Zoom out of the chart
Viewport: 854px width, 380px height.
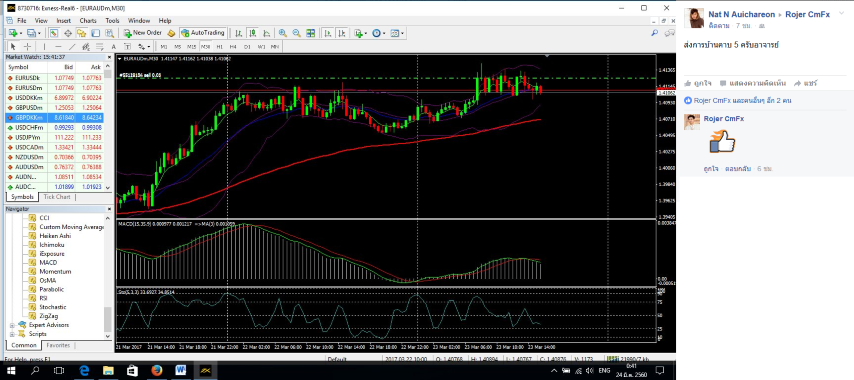click(x=296, y=33)
